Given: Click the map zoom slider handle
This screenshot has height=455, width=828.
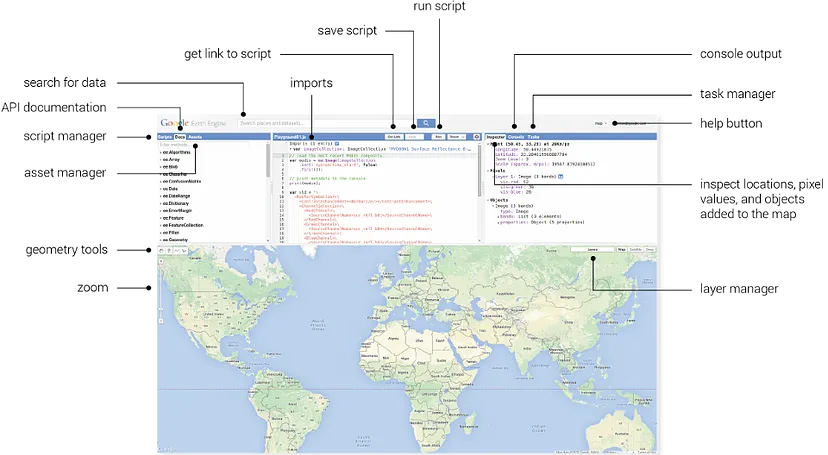Looking at the screenshot, I should coord(161,308).
